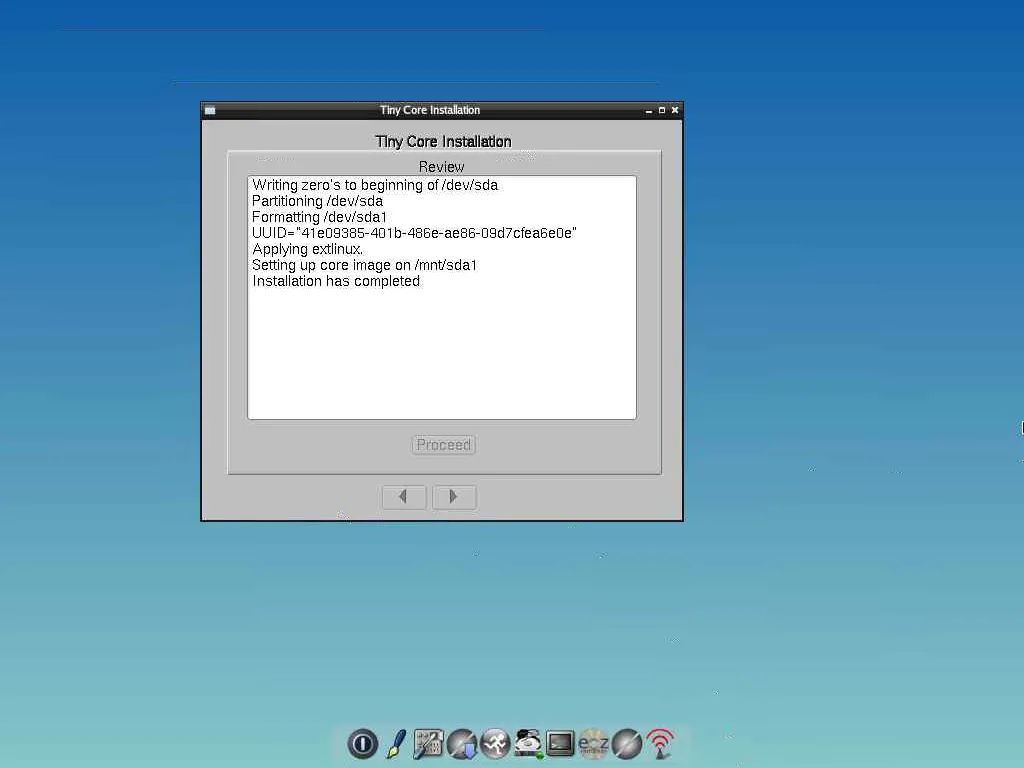Open the Apps download icon in dock
Image resolution: width=1024 pixels, height=768 pixels.
[x=462, y=743]
